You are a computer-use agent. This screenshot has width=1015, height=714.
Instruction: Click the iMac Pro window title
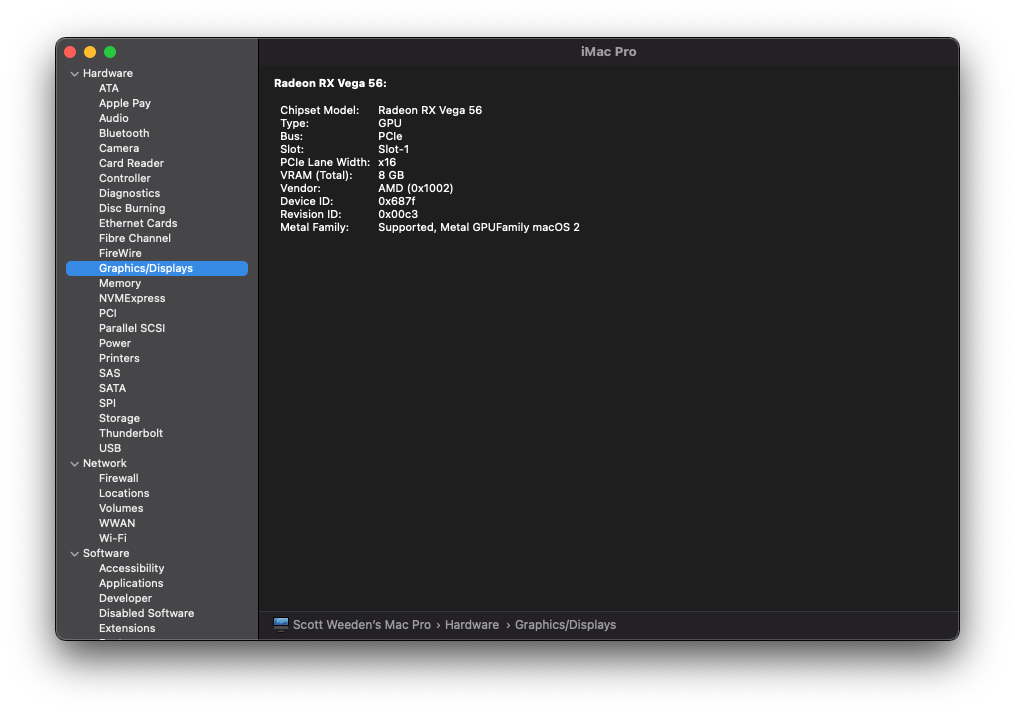608,51
